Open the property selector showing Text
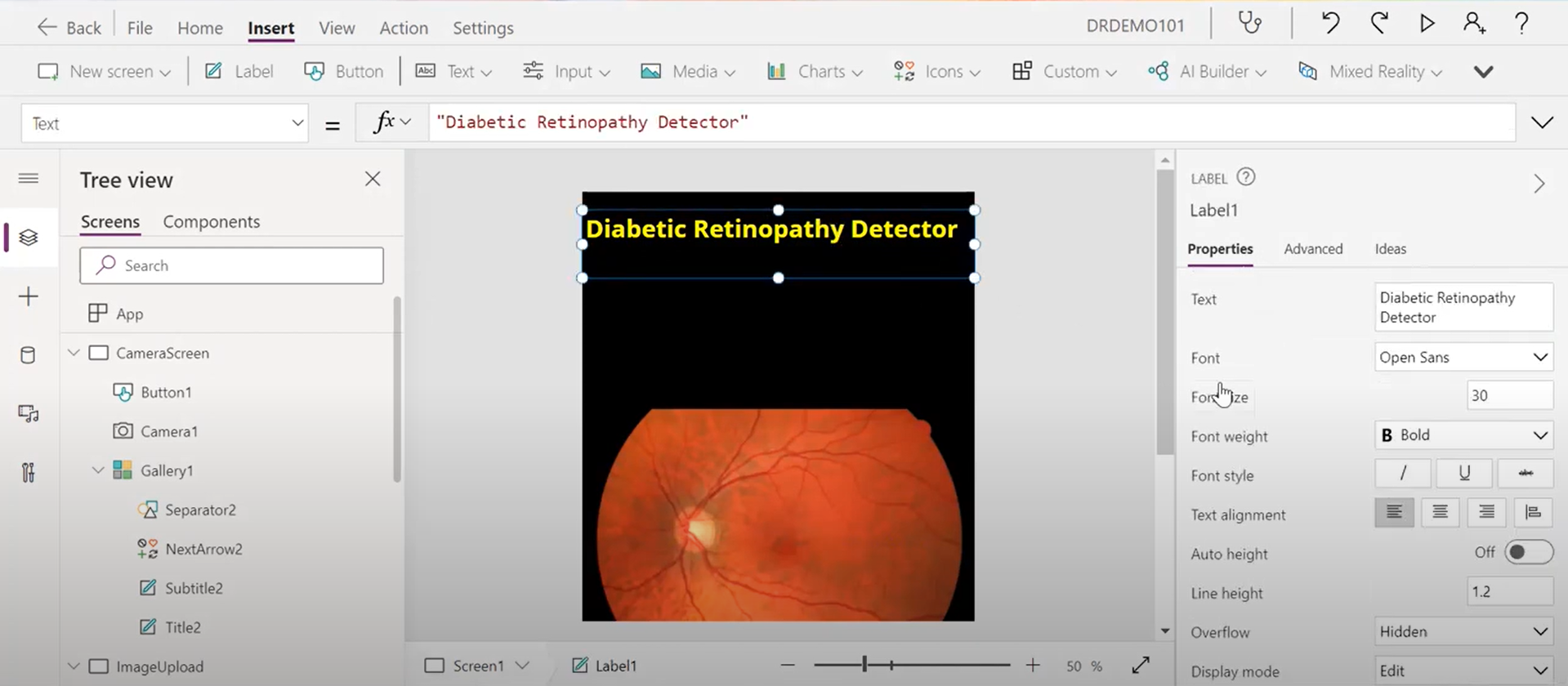This screenshot has height=686, width=1568. (x=165, y=123)
